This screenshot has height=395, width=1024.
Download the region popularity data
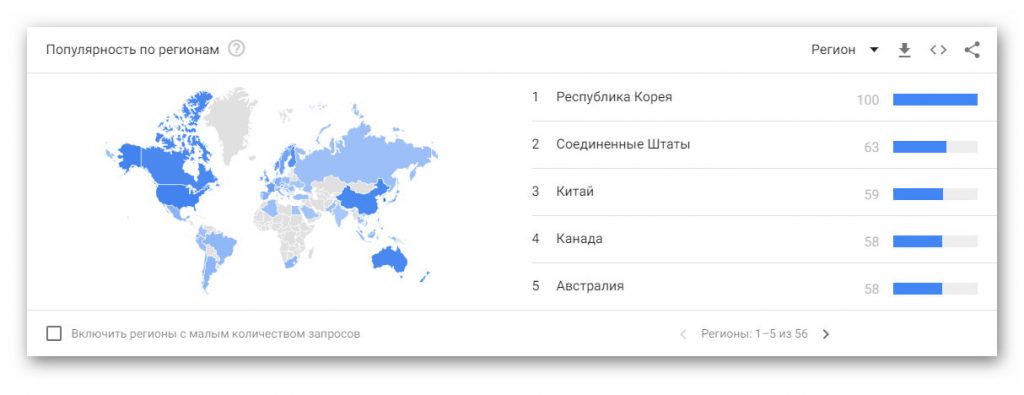tap(904, 50)
